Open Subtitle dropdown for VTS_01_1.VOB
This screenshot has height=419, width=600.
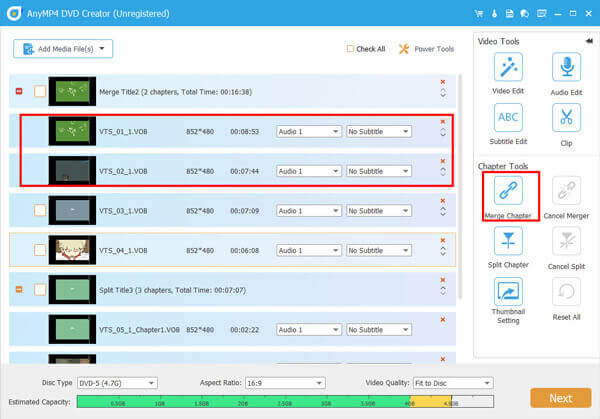379,132
